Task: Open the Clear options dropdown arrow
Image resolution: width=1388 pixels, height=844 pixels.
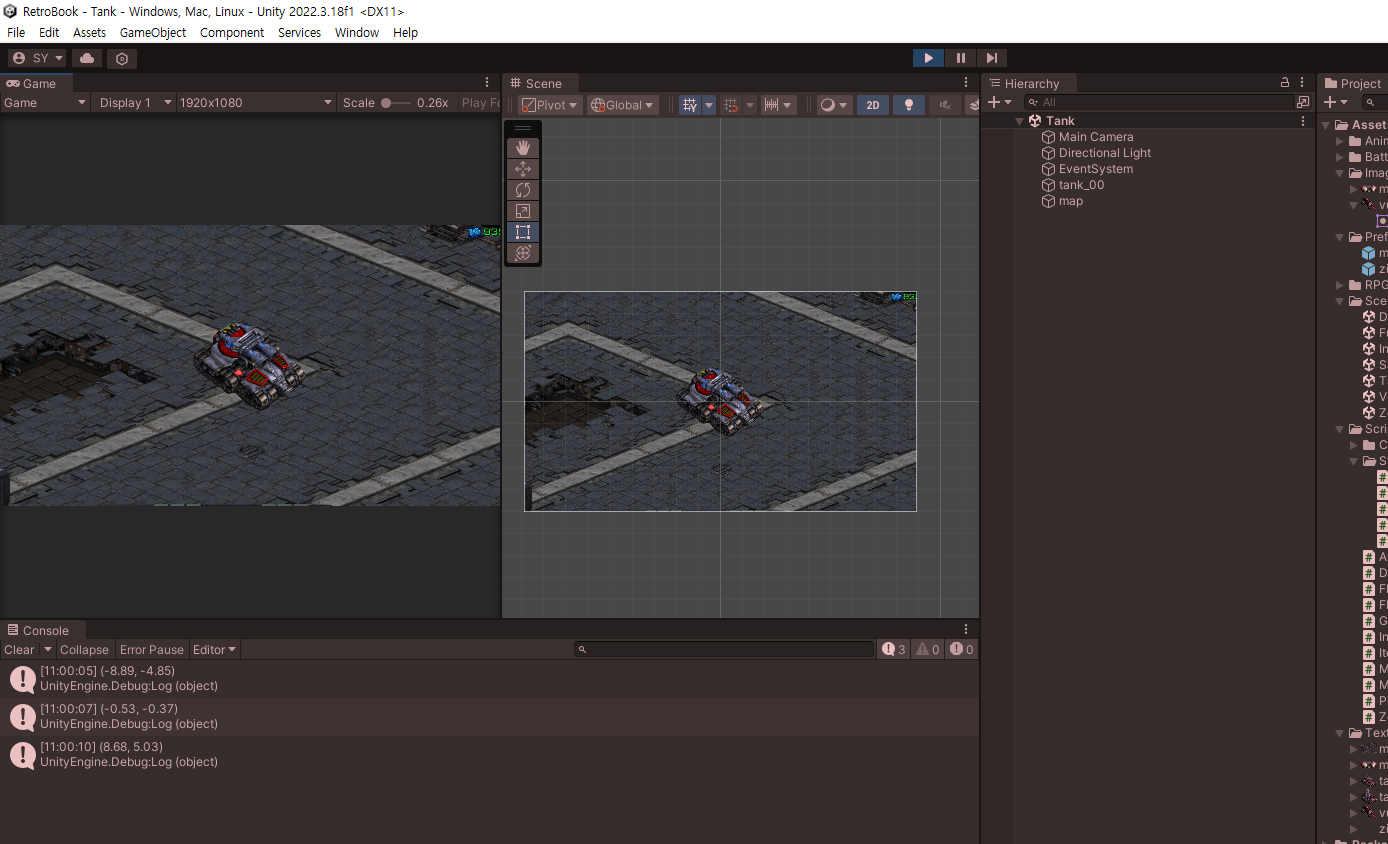Action: [x=47, y=650]
